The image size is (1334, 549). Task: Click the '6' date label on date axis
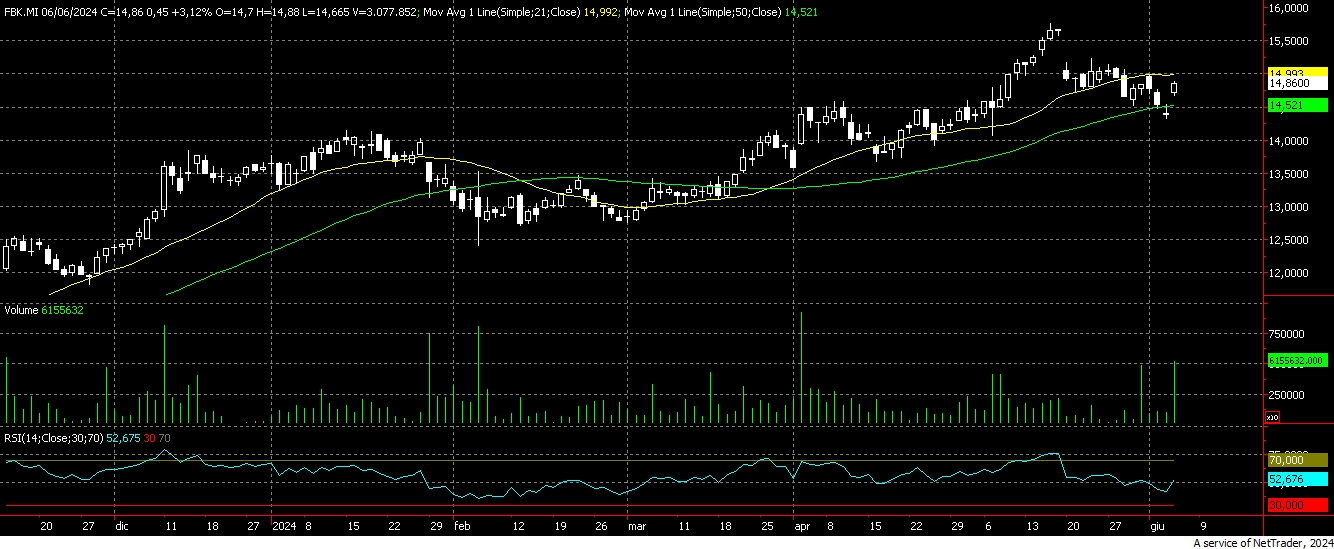click(x=989, y=524)
